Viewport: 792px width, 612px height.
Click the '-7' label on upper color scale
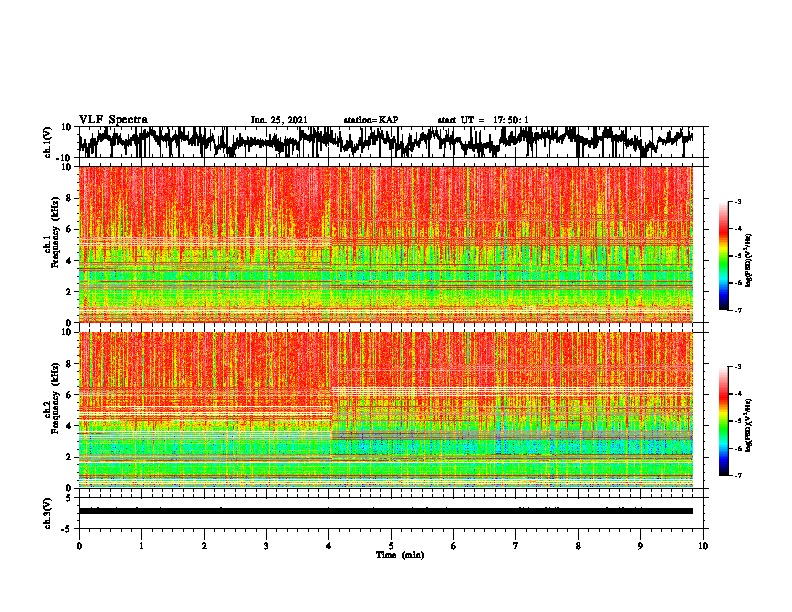pyautogui.click(x=737, y=310)
